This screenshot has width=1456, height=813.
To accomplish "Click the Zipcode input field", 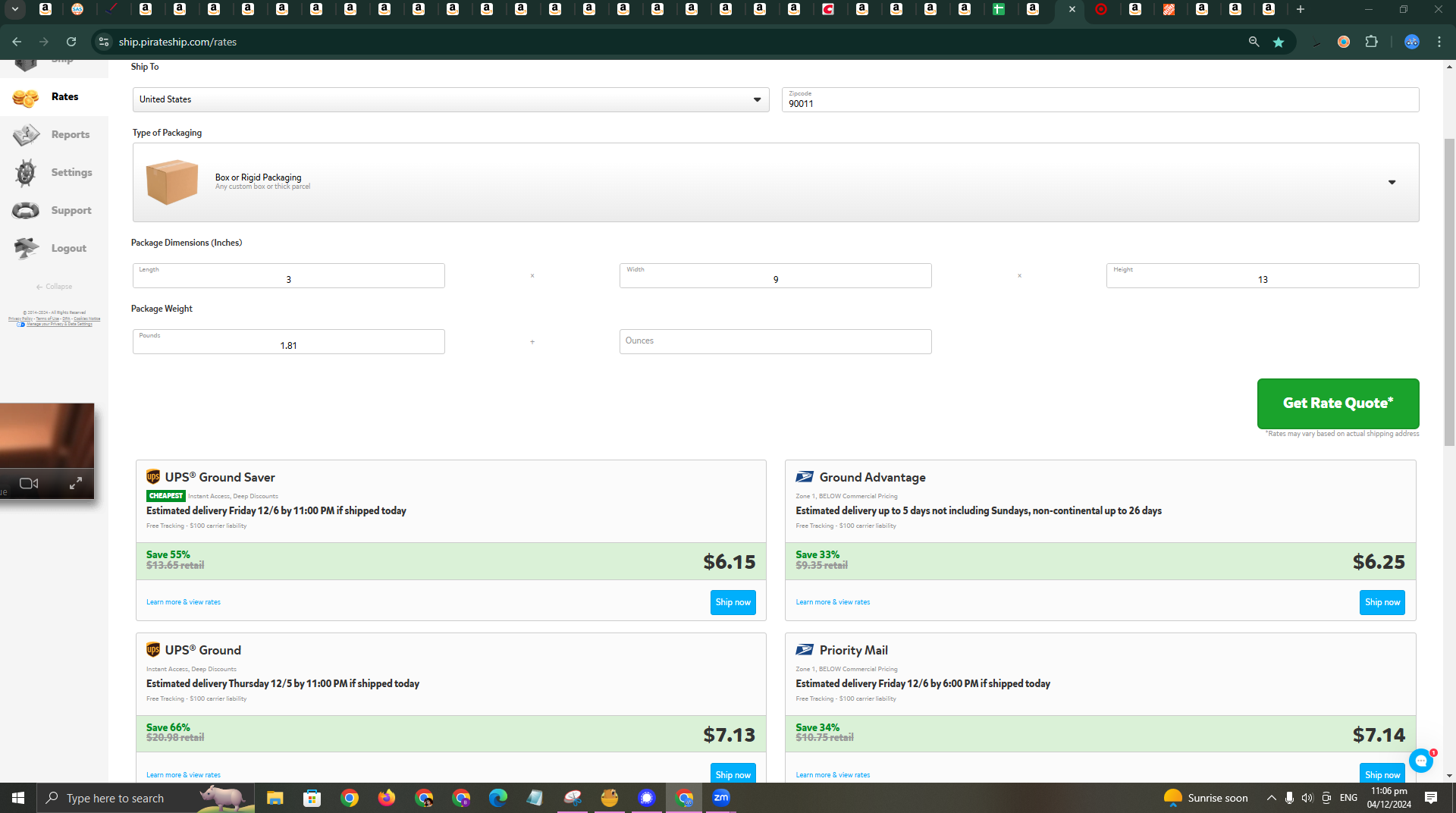I will [x=1100, y=100].
